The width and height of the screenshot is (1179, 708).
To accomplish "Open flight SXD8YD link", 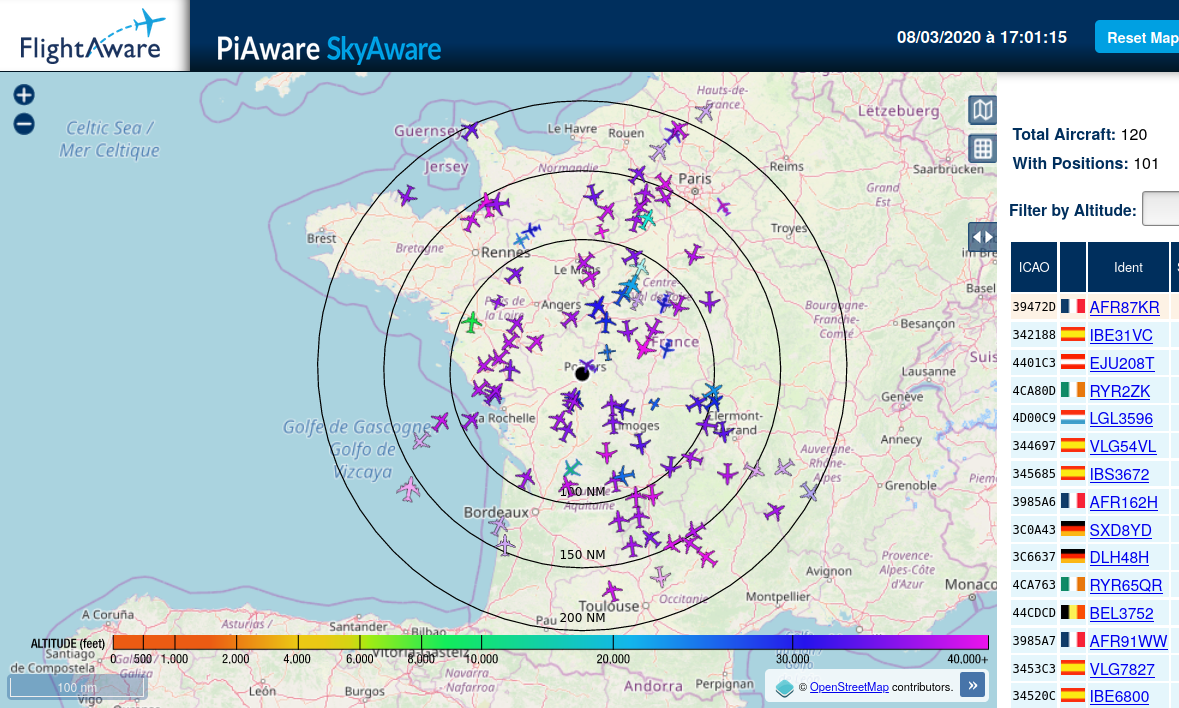I will pos(1120,530).
